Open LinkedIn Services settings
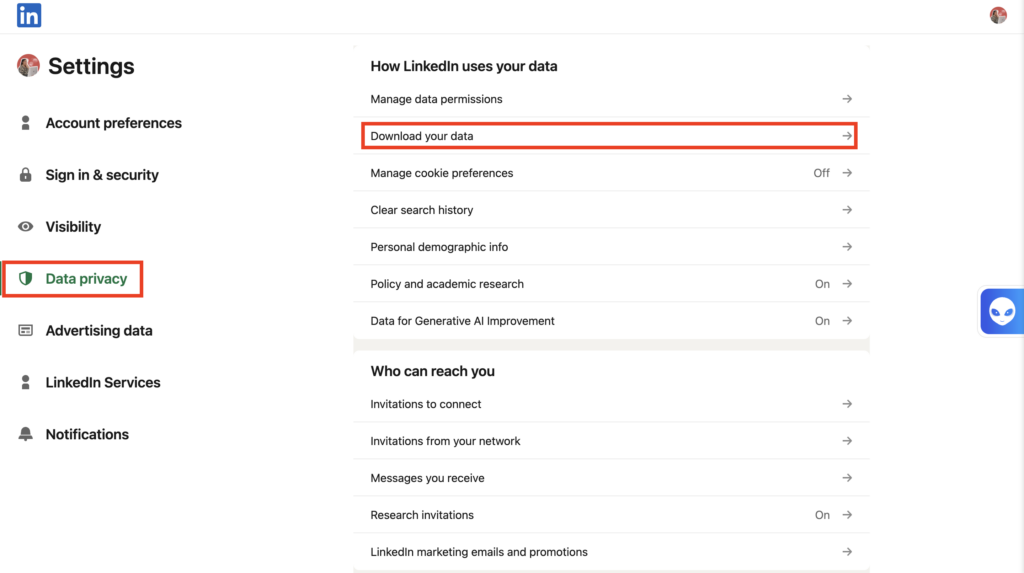The image size is (1024, 573). [103, 382]
